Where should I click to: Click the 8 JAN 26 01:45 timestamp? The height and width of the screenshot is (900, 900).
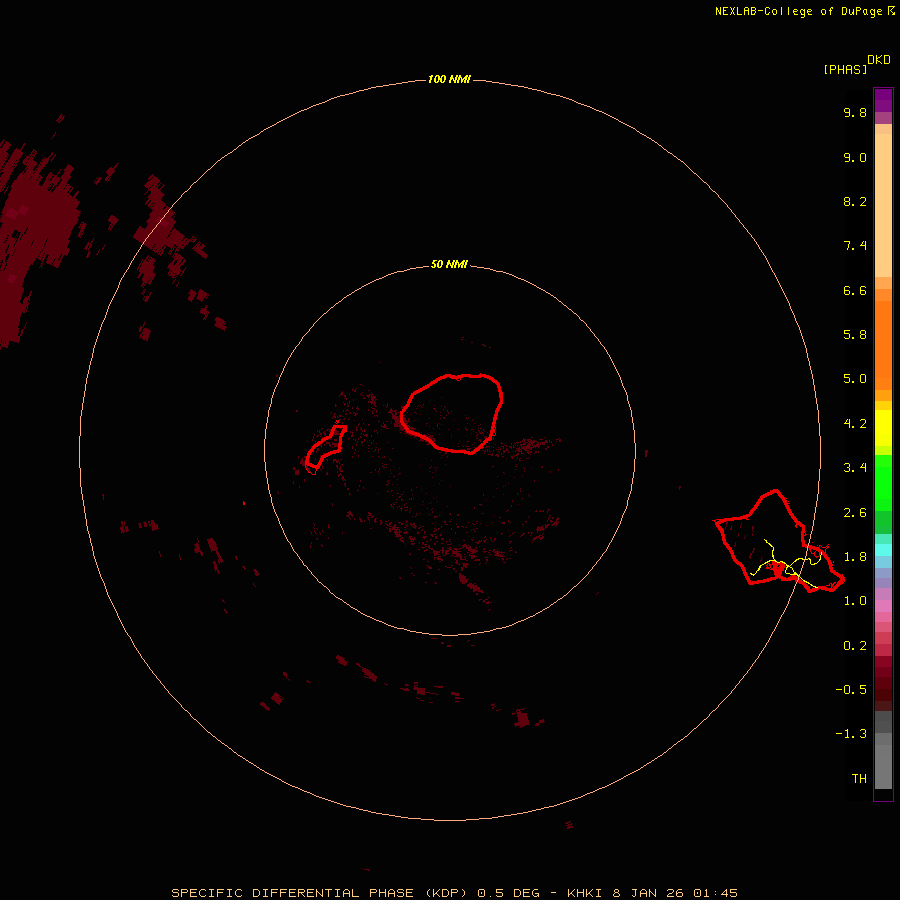[675, 893]
